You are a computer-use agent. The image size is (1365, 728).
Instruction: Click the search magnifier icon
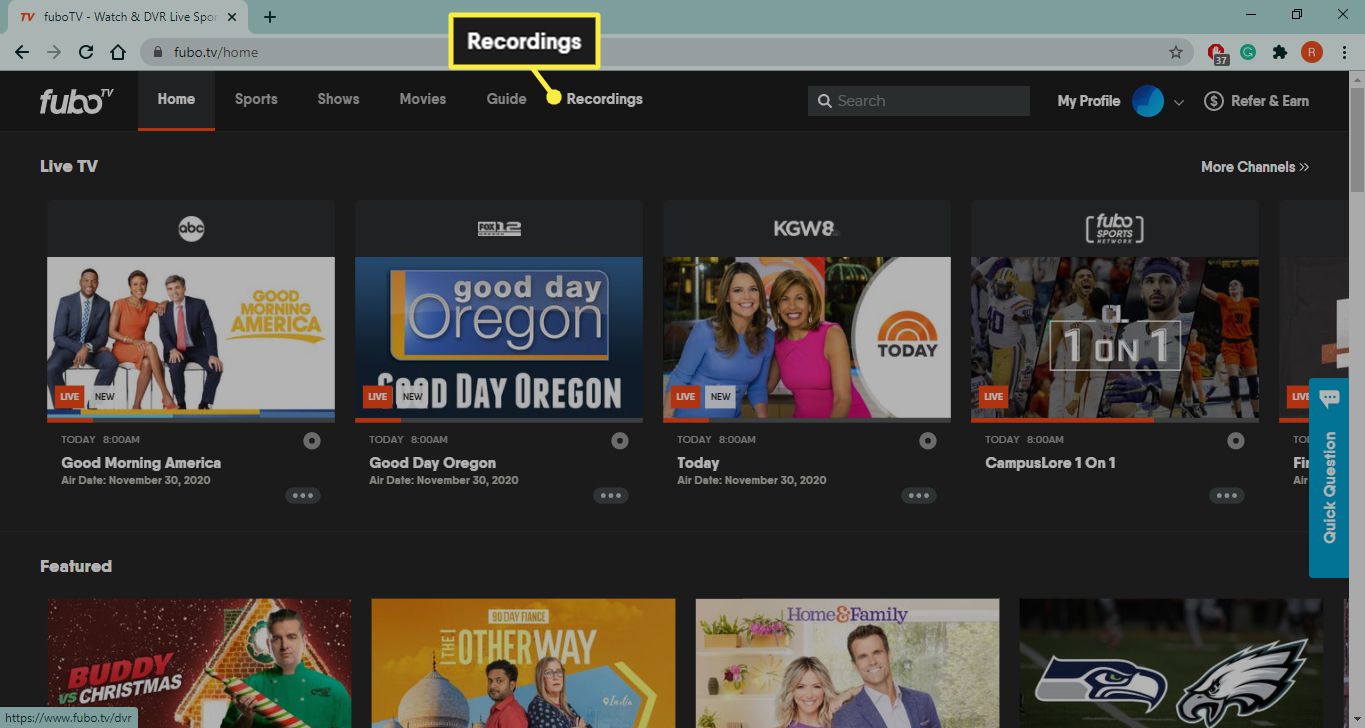(x=825, y=101)
